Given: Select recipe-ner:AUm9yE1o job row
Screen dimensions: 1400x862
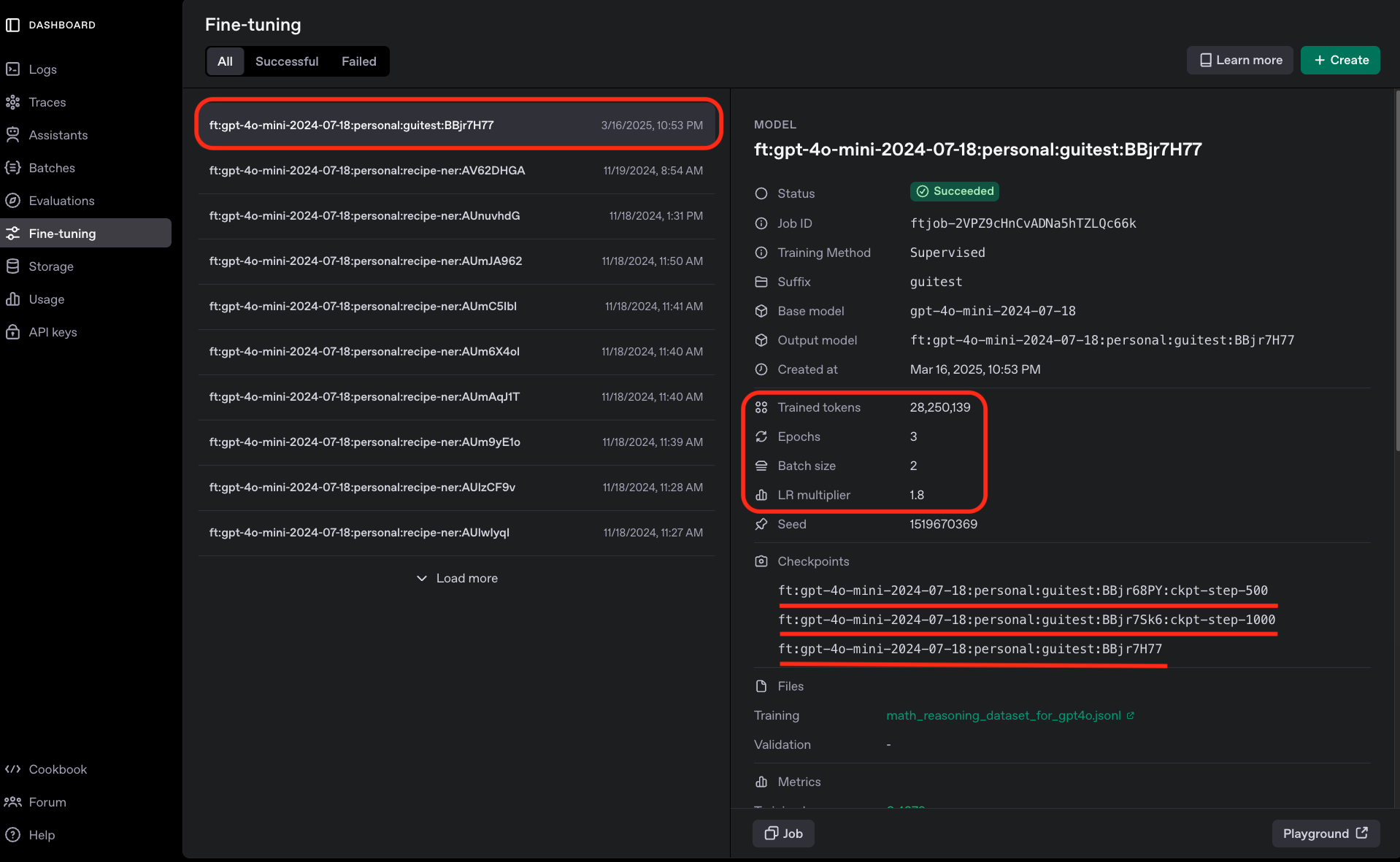Looking at the screenshot, I should point(457,442).
